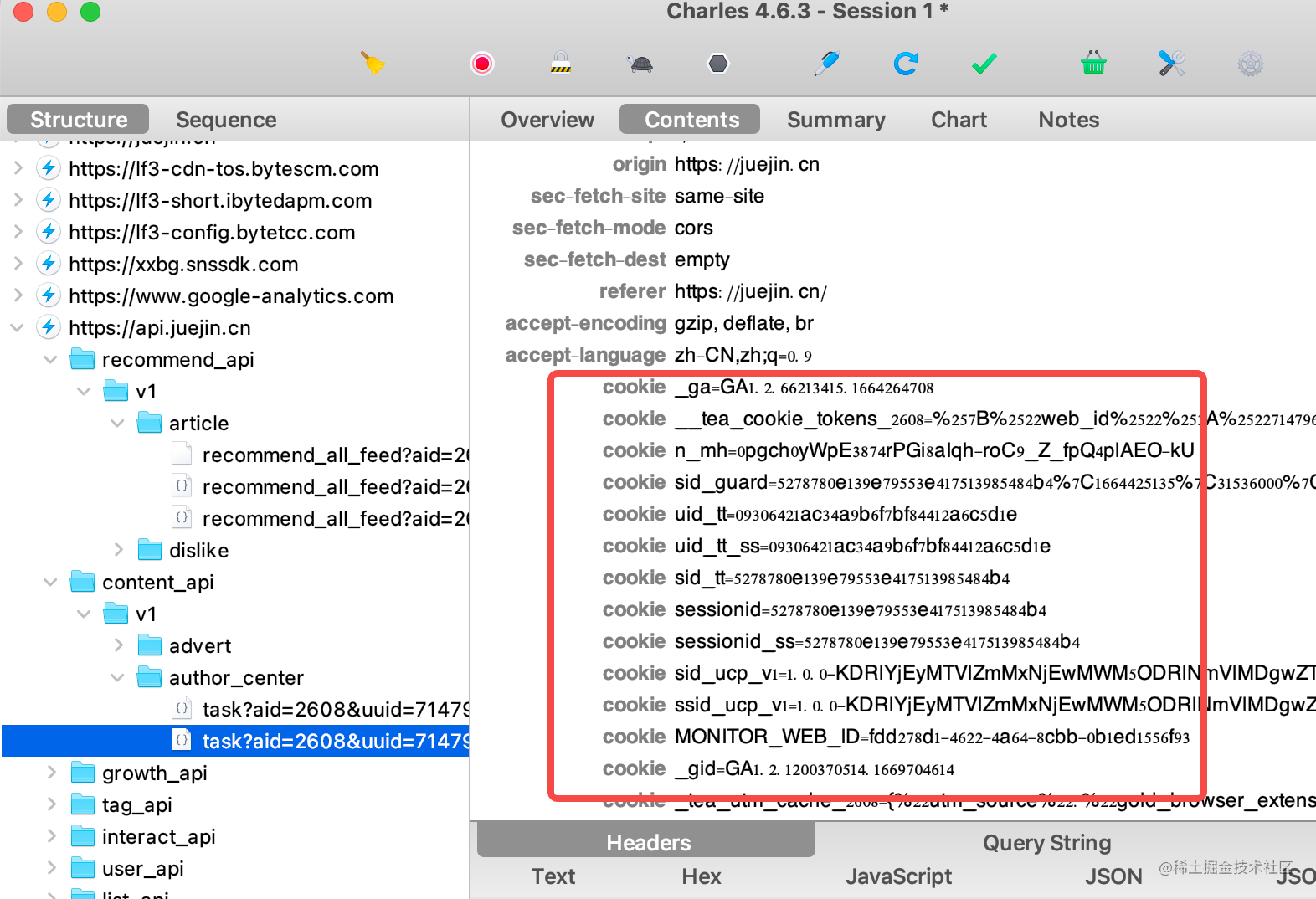The height and width of the screenshot is (899, 1316).
Task: Select the Contents tab
Action: [x=691, y=120]
